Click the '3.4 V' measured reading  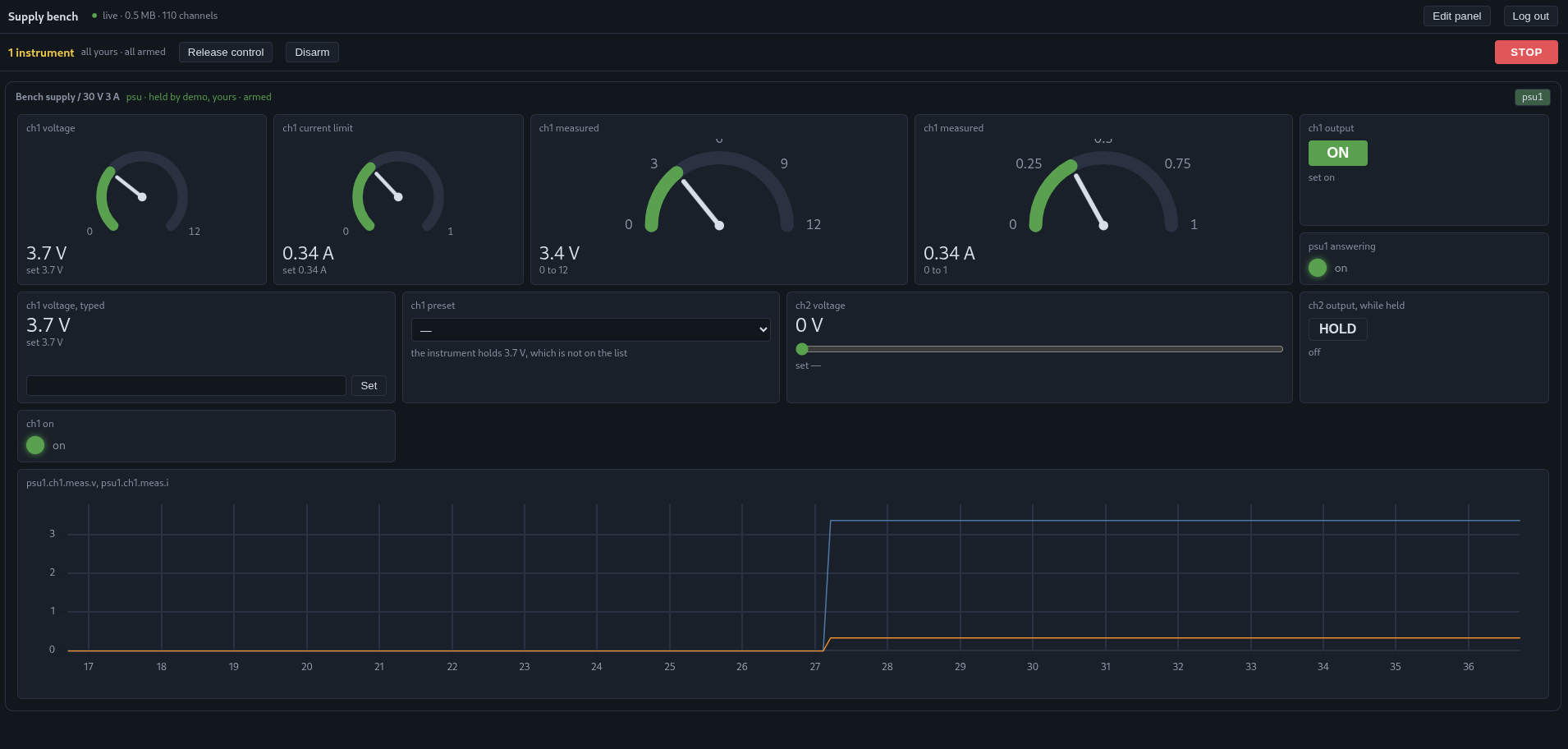point(559,253)
